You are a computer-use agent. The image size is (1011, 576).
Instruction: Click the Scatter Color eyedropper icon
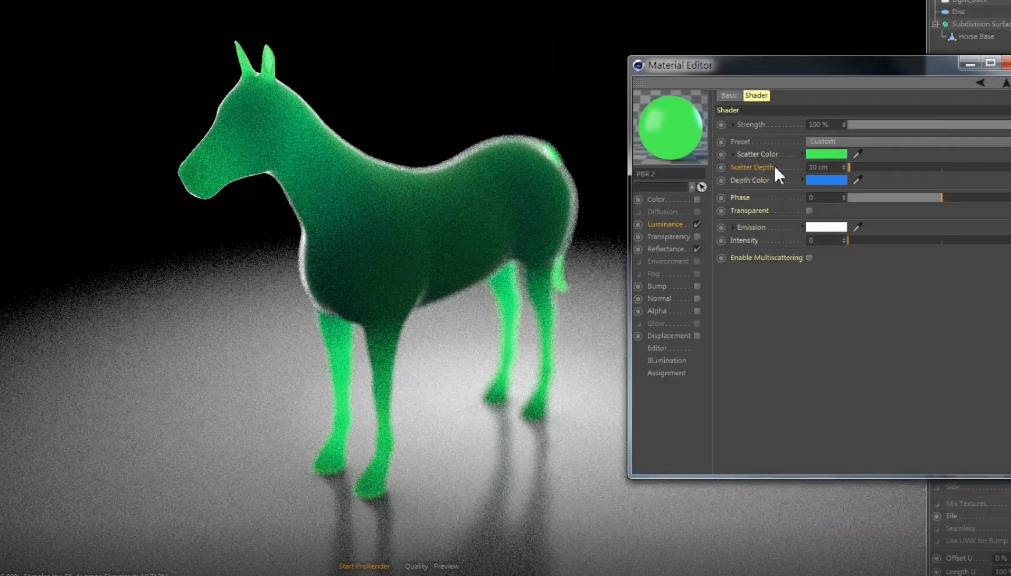[857, 154]
